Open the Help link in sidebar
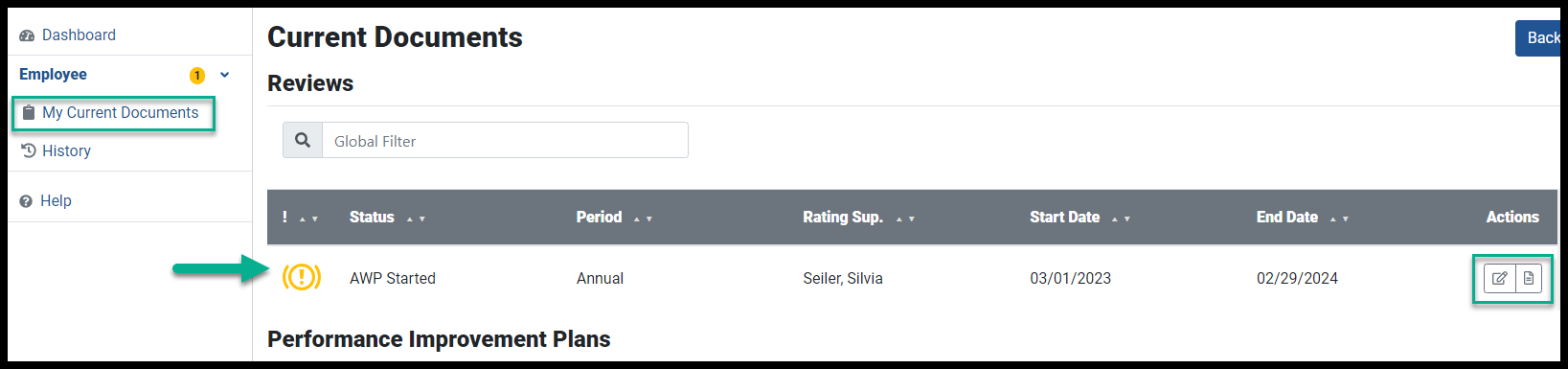Screen dimensions: 1568x369 [x=56, y=200]
